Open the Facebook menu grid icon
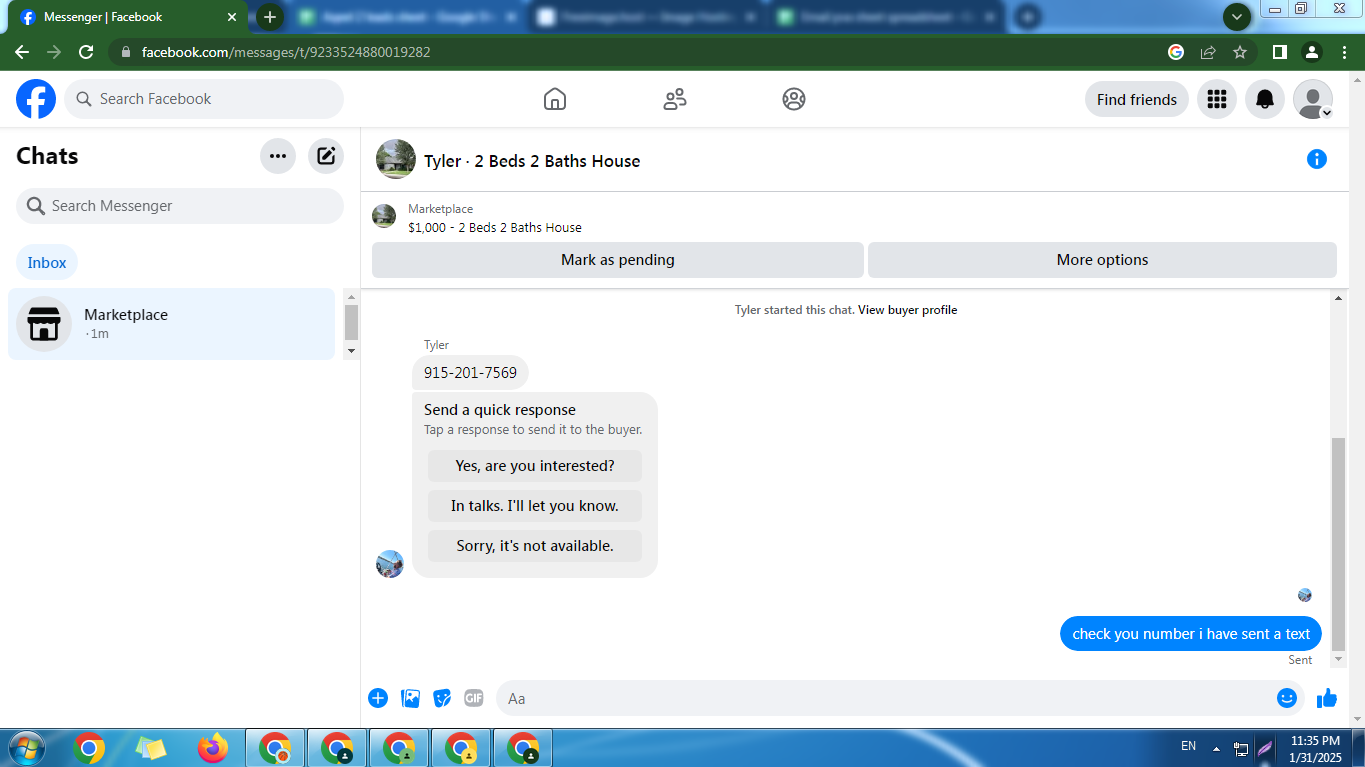This screenshot has height=767, width=1365. coord(1217,99)
